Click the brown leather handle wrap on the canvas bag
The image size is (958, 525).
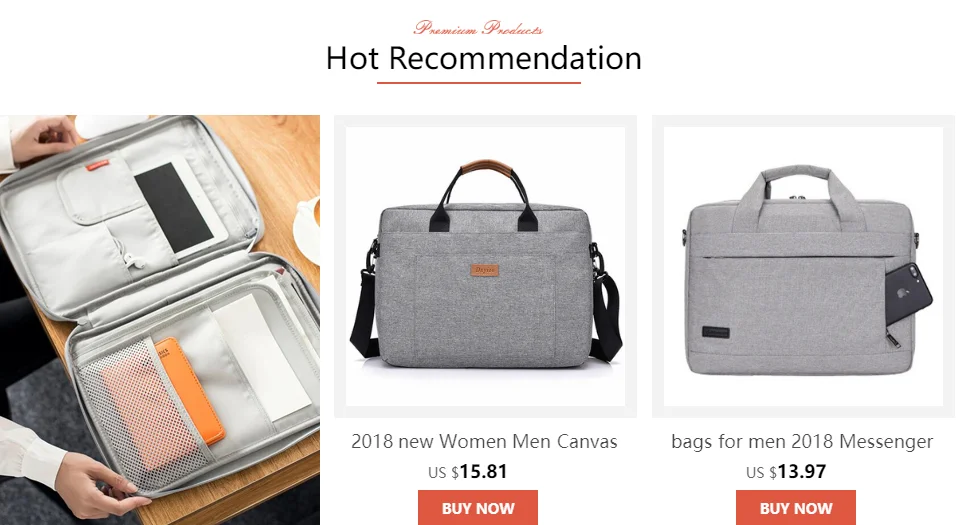point(485,167)
